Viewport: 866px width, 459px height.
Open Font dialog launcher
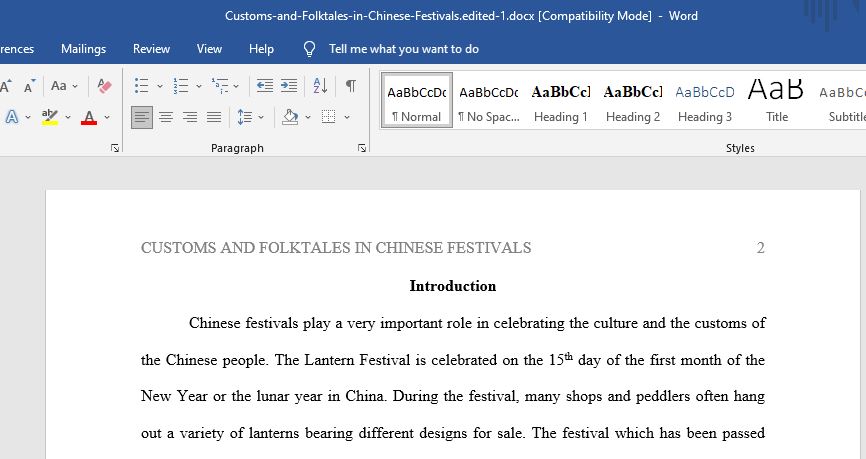[115, 148]
